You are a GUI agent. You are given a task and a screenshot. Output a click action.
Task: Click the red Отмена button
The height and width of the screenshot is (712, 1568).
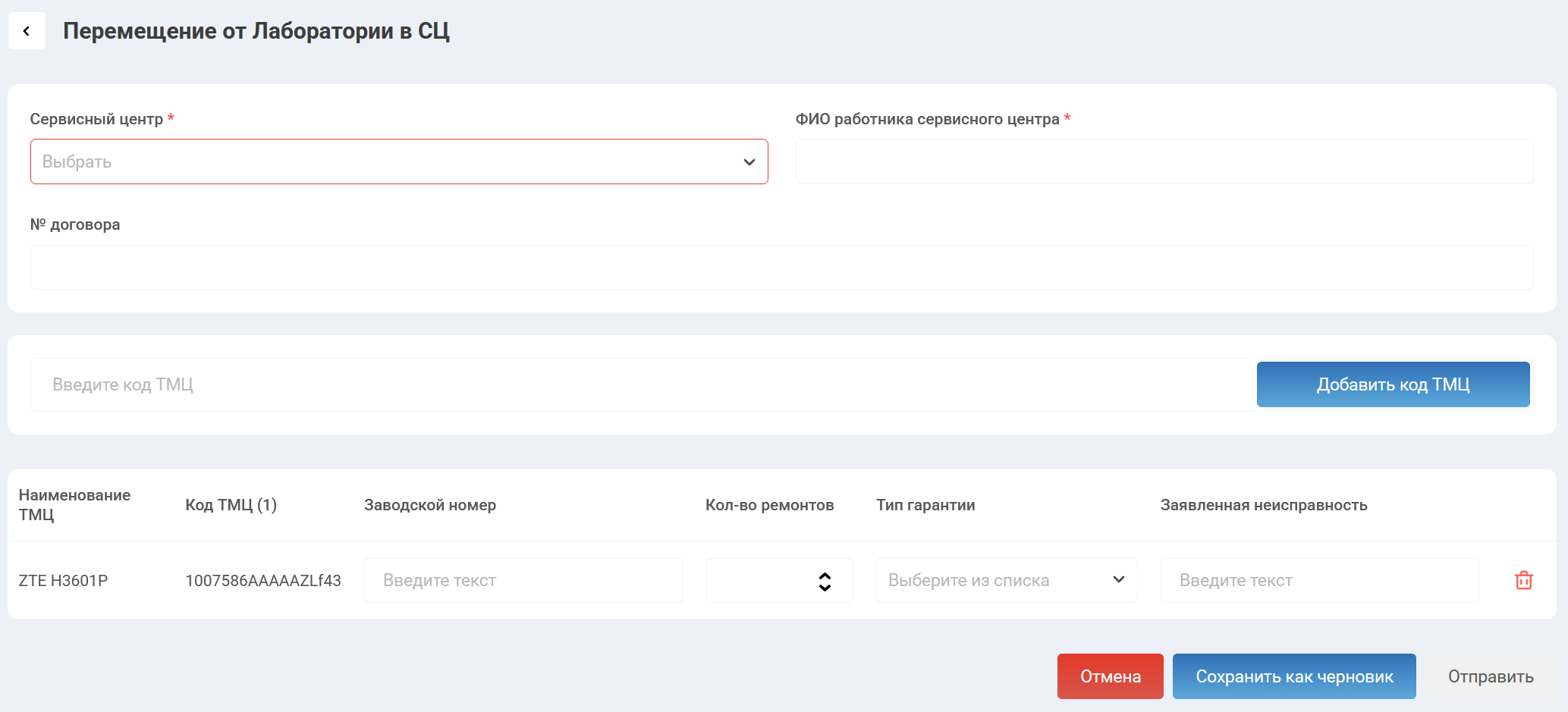1110,676
